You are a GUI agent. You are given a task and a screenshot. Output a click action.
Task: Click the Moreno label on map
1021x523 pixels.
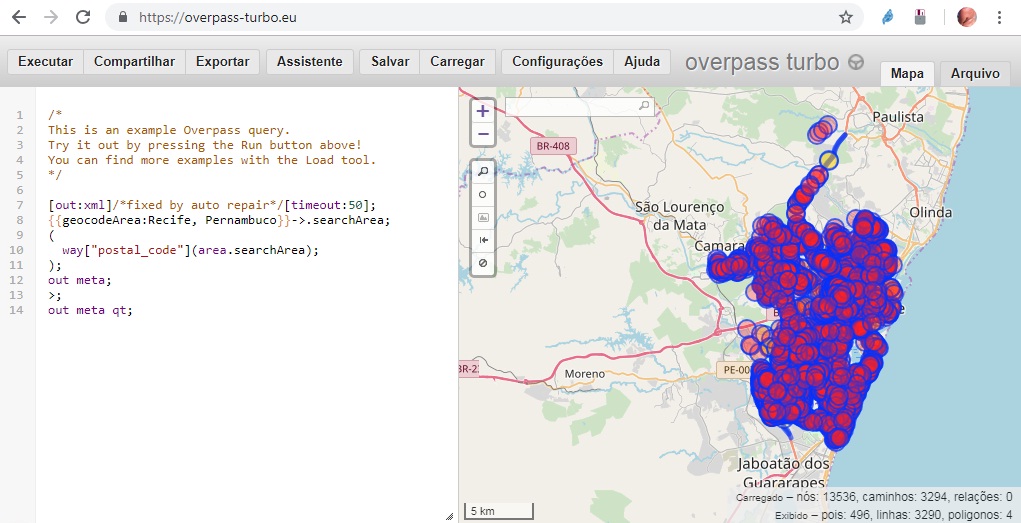click(585, 374)
